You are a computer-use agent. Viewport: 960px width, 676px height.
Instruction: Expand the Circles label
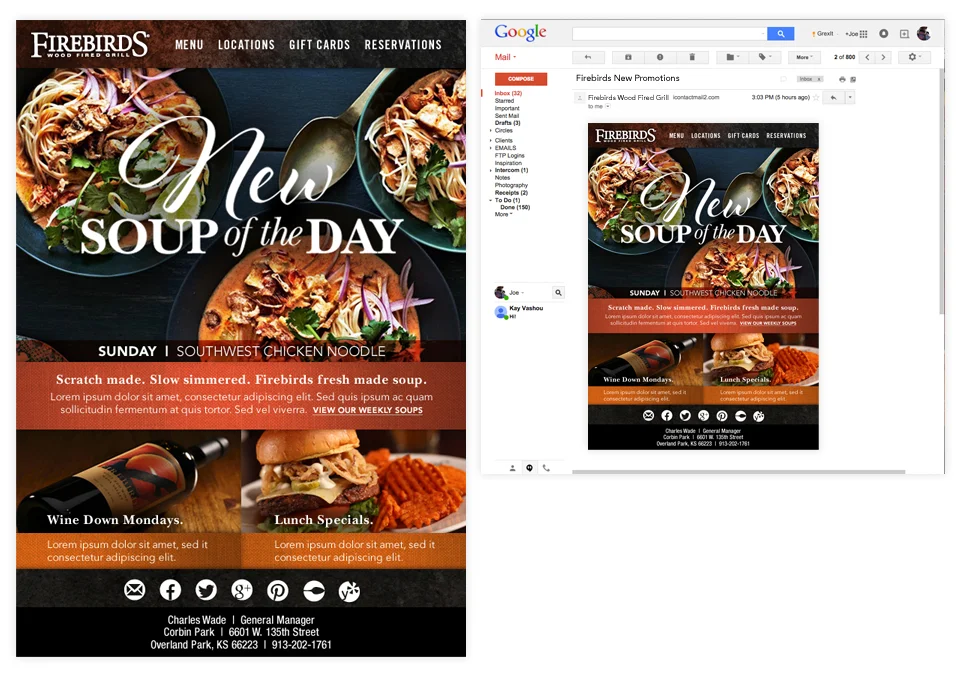(490, 130)
